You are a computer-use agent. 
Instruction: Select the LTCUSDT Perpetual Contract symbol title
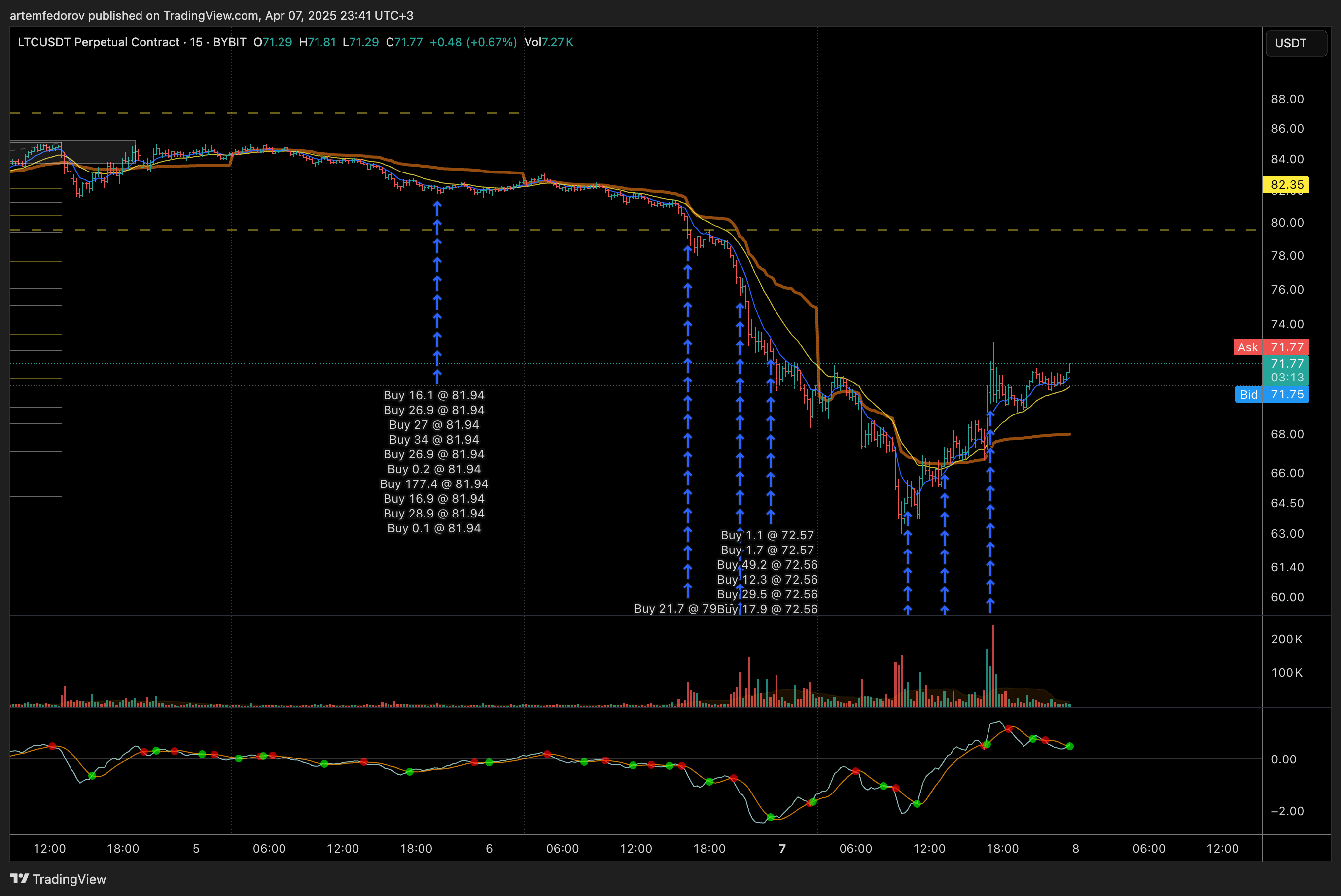point(99,42)
